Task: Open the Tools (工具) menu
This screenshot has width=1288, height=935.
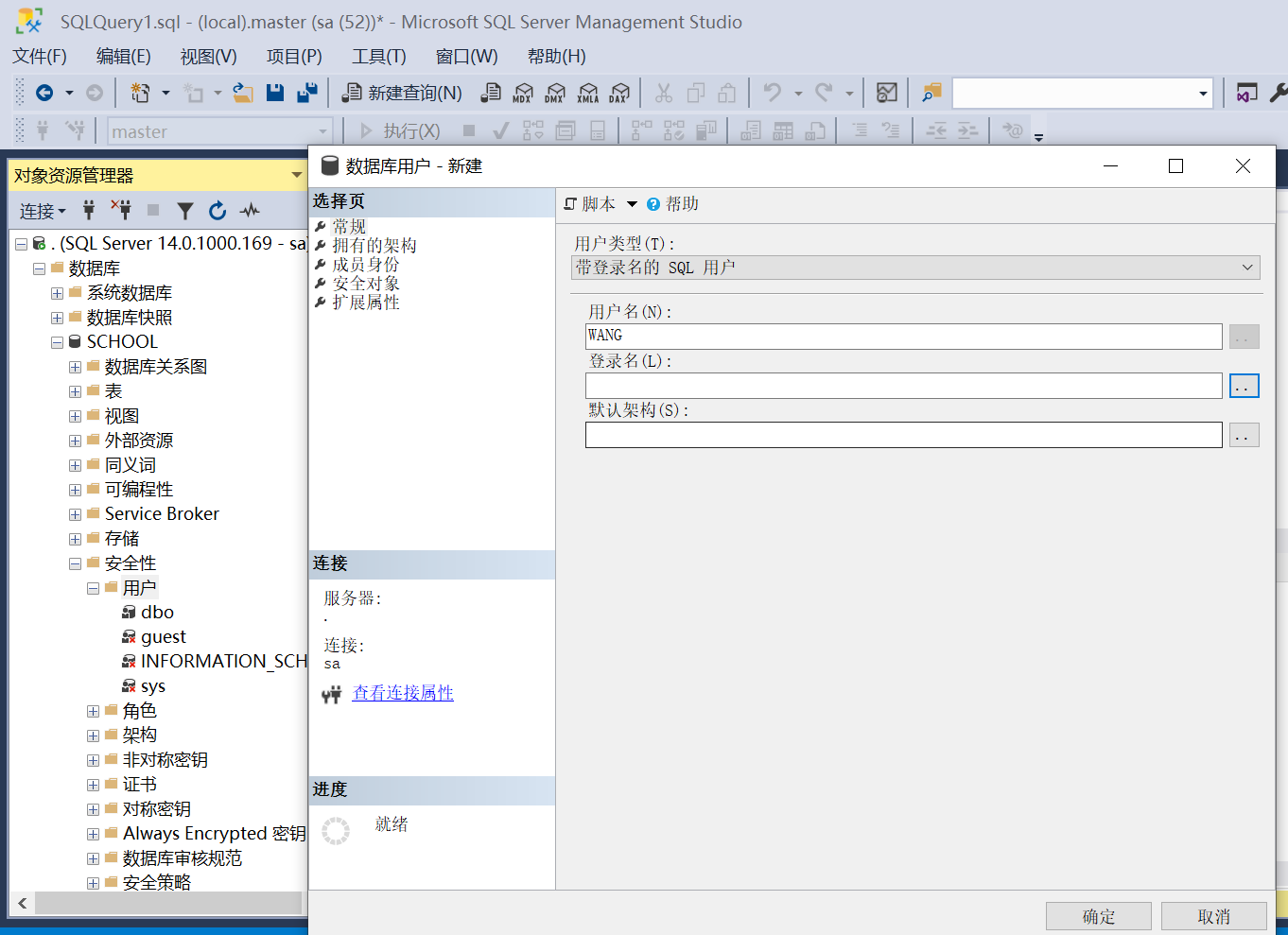Action: pyautogui.click(x=379, y=57)
